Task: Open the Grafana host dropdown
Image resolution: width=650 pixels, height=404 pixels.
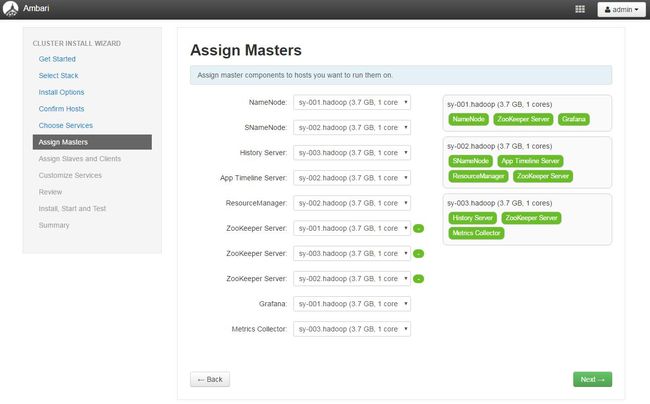Action: point(352,304)
